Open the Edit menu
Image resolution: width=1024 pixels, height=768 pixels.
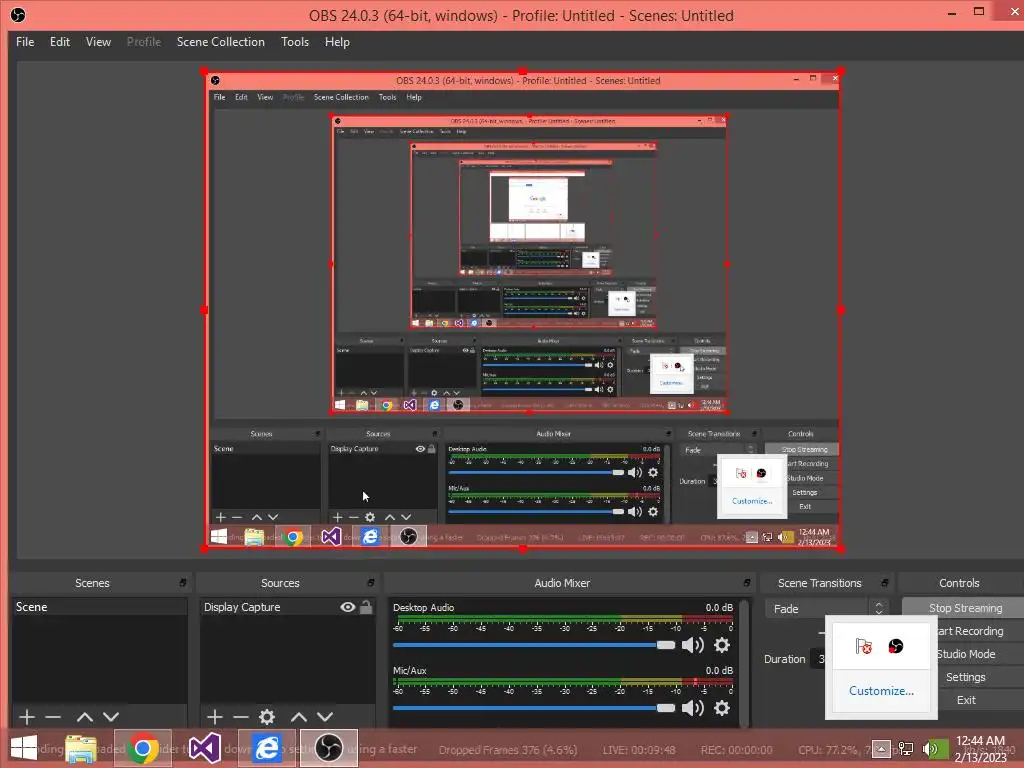pos(59,42)
